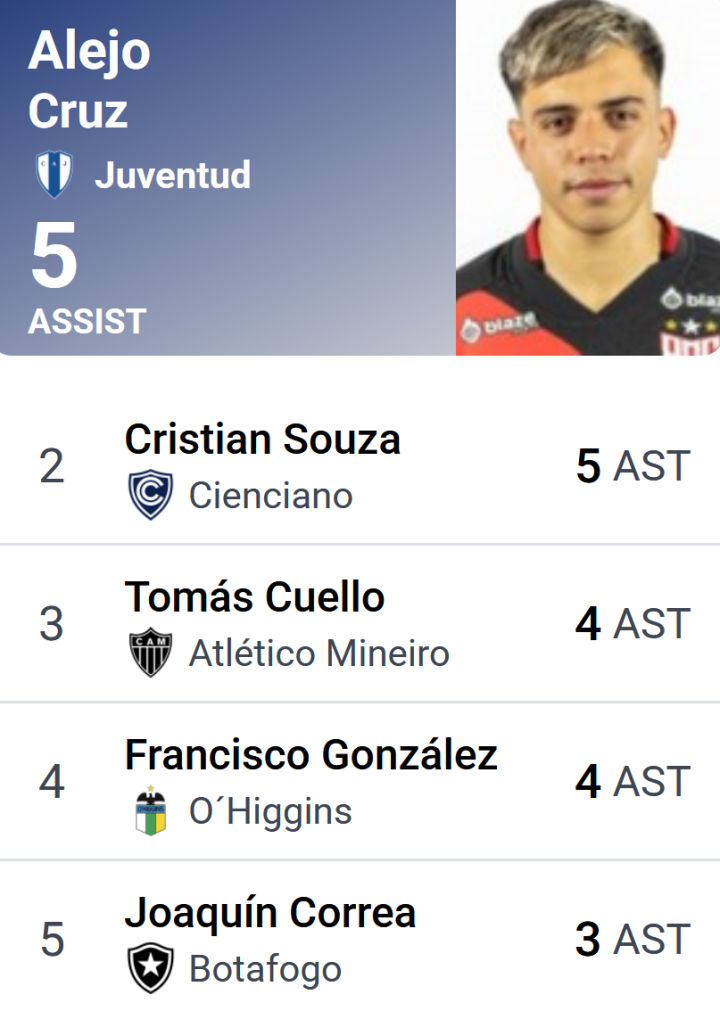The height and width of the screenshot is (1011, 720).
Task: Go to the O'Higgins team name
Action: coord(270,811)
